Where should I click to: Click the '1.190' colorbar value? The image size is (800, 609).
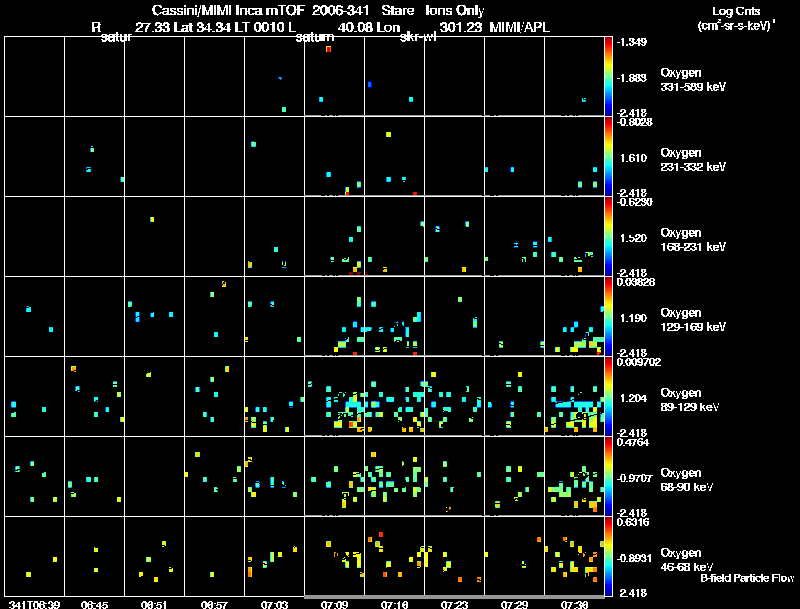tap(633, 318)
